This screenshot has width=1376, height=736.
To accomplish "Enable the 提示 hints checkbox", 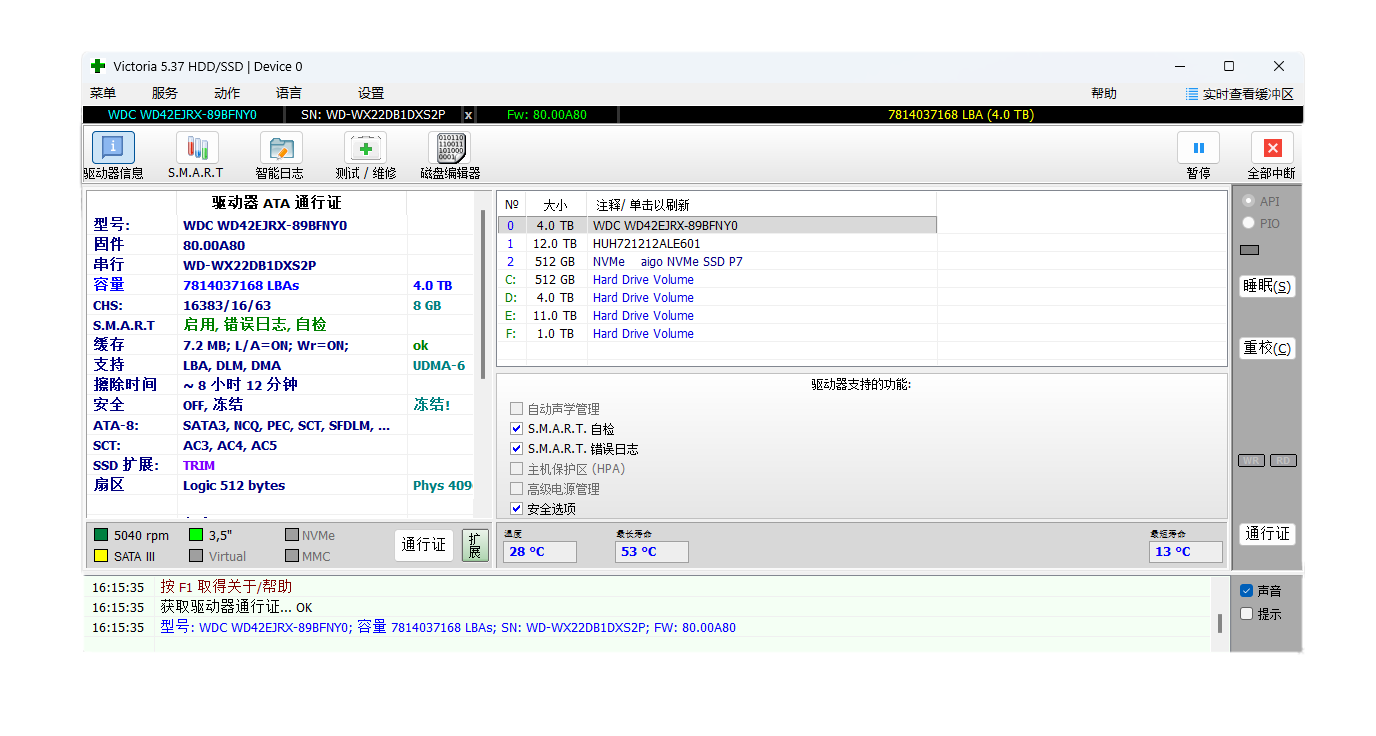I will (1246, 614).
